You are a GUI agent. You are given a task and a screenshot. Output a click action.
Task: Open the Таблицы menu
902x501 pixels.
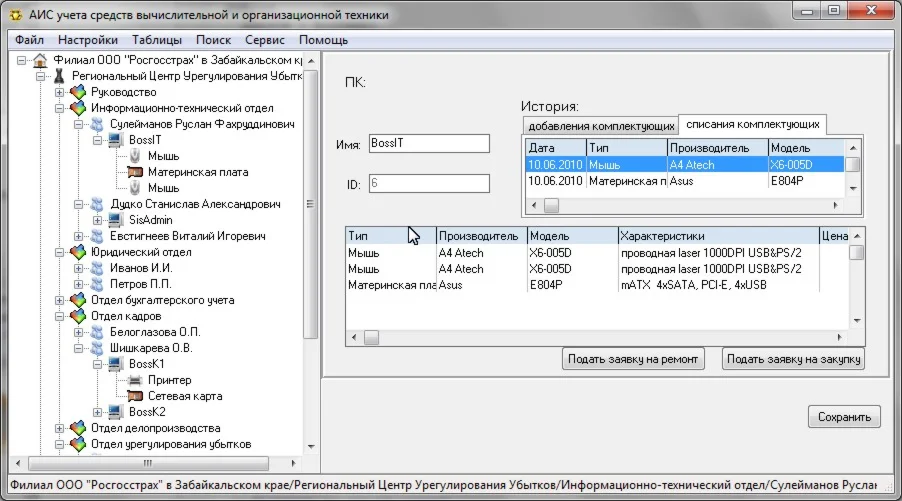point(157,40)
